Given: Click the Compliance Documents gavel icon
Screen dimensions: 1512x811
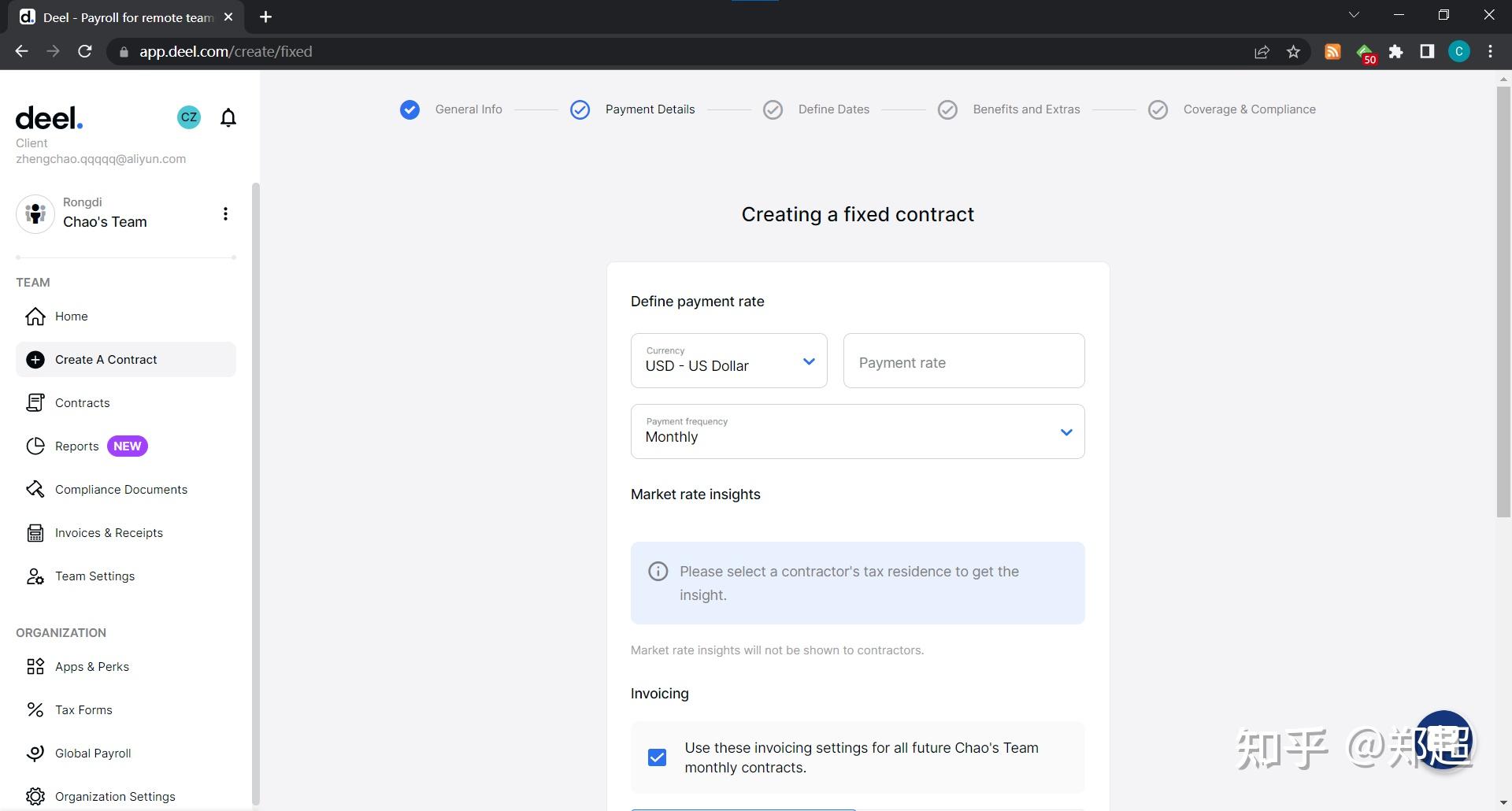Looking at the screenshot, I should coord(35,490).
